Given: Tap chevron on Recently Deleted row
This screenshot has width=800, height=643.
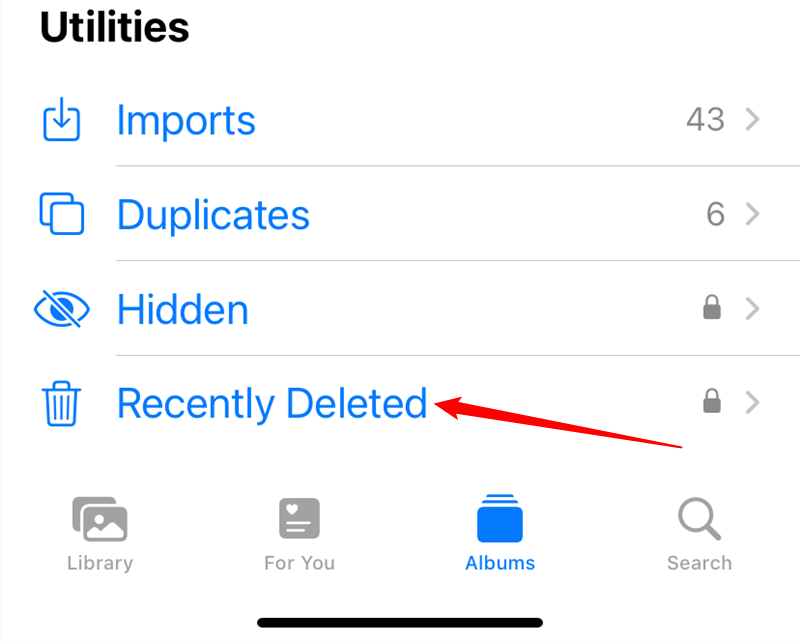Looking at the screenshot, I should click(x=753, y=403).
